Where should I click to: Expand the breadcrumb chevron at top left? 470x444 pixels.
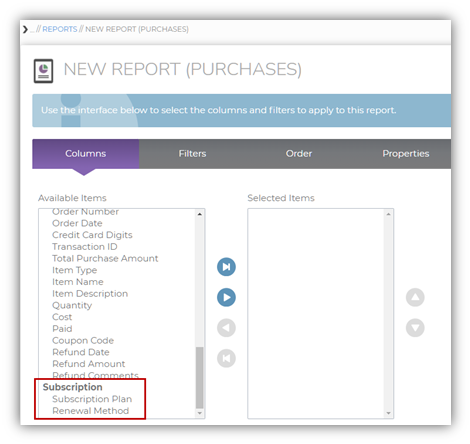[25, 29]
